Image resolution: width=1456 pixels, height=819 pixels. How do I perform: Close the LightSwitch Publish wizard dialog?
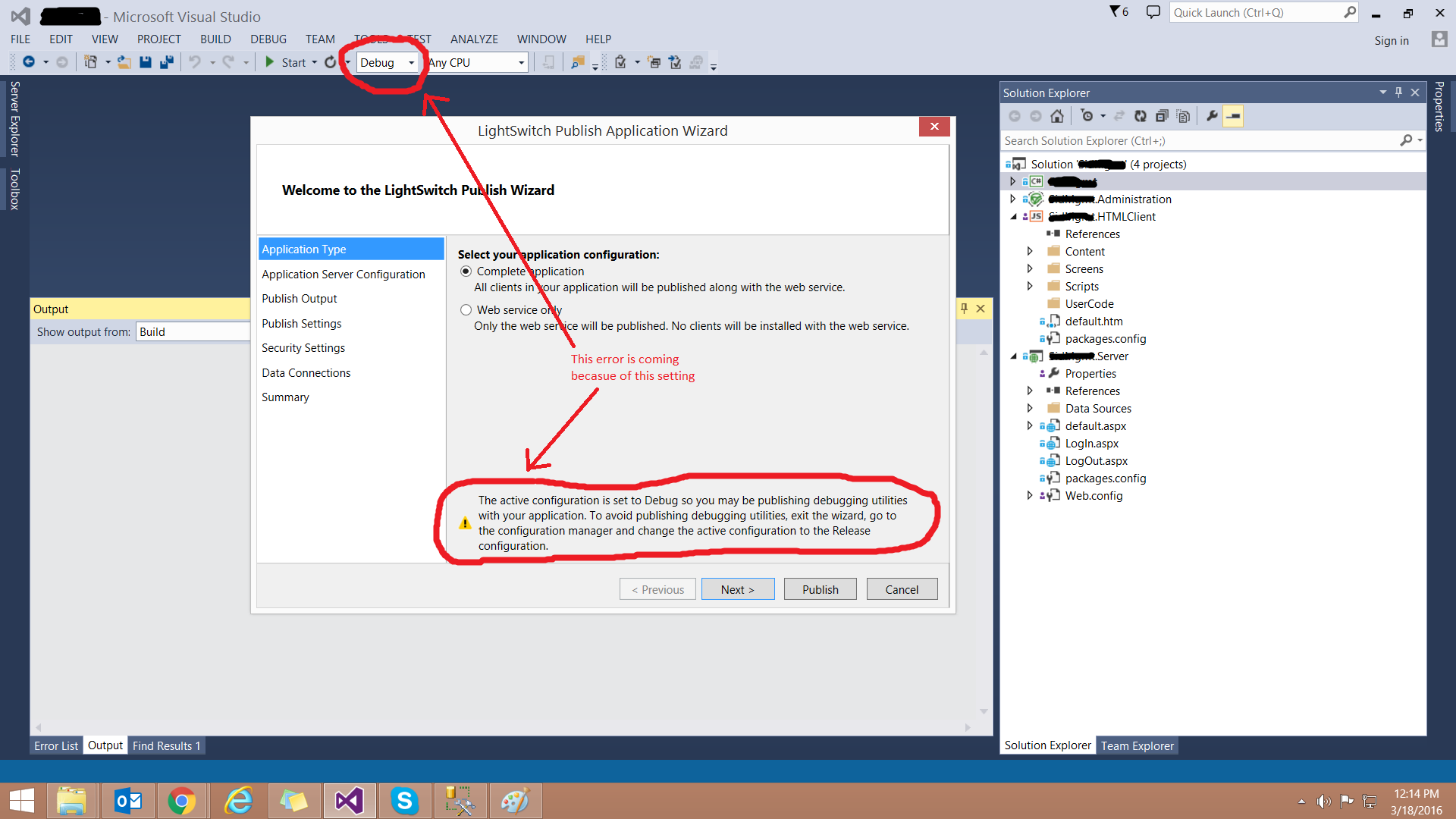934,127
